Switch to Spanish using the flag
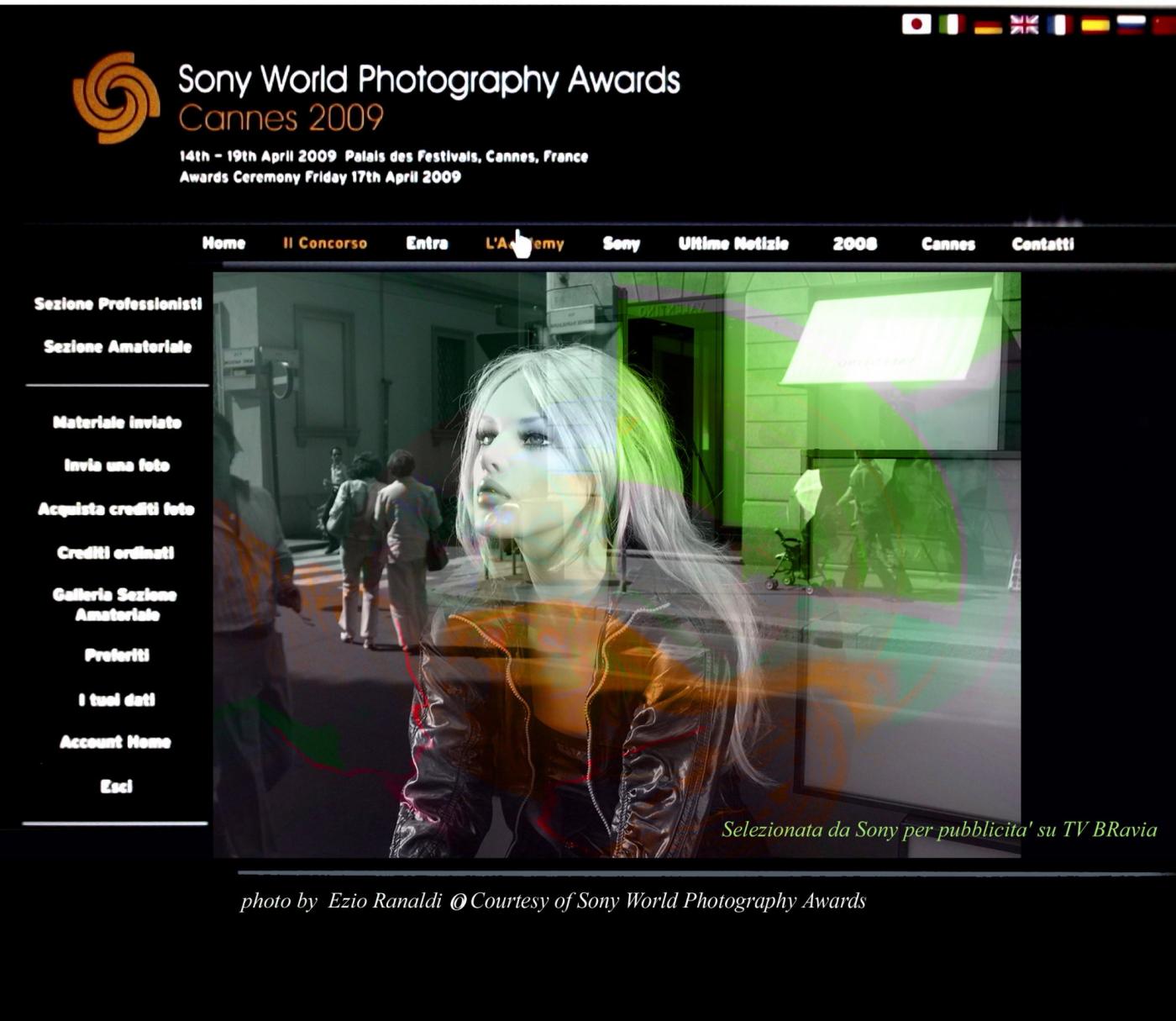 pyautogui.click(x=1095, y=25)
